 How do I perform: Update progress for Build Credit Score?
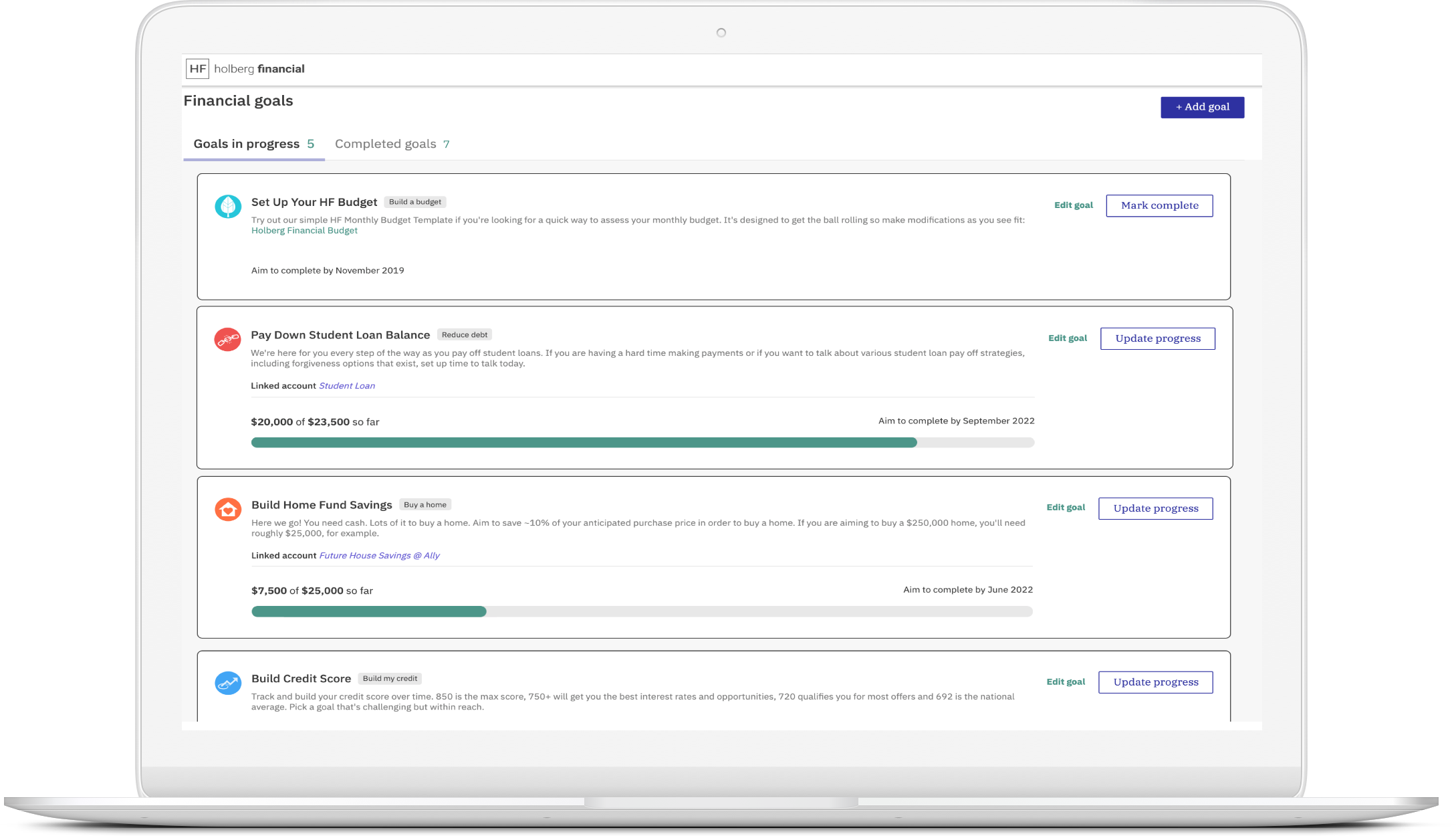pyautogui.click(x=1155, y=682)
